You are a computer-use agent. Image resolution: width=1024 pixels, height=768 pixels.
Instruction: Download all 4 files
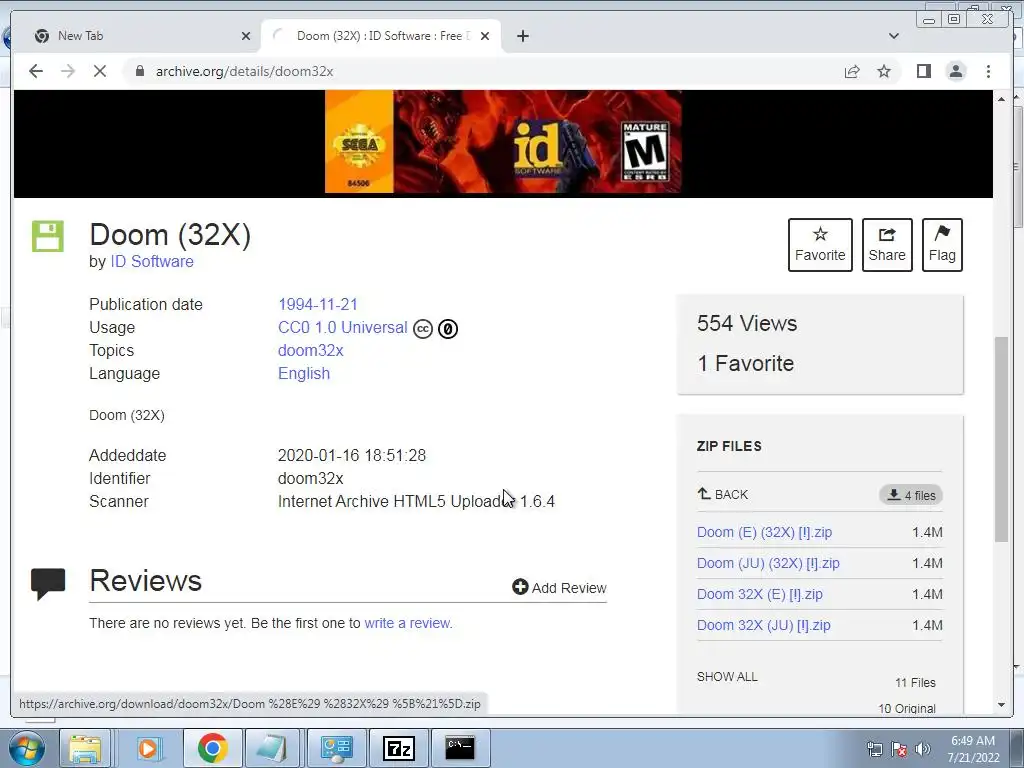coord(911,495)
